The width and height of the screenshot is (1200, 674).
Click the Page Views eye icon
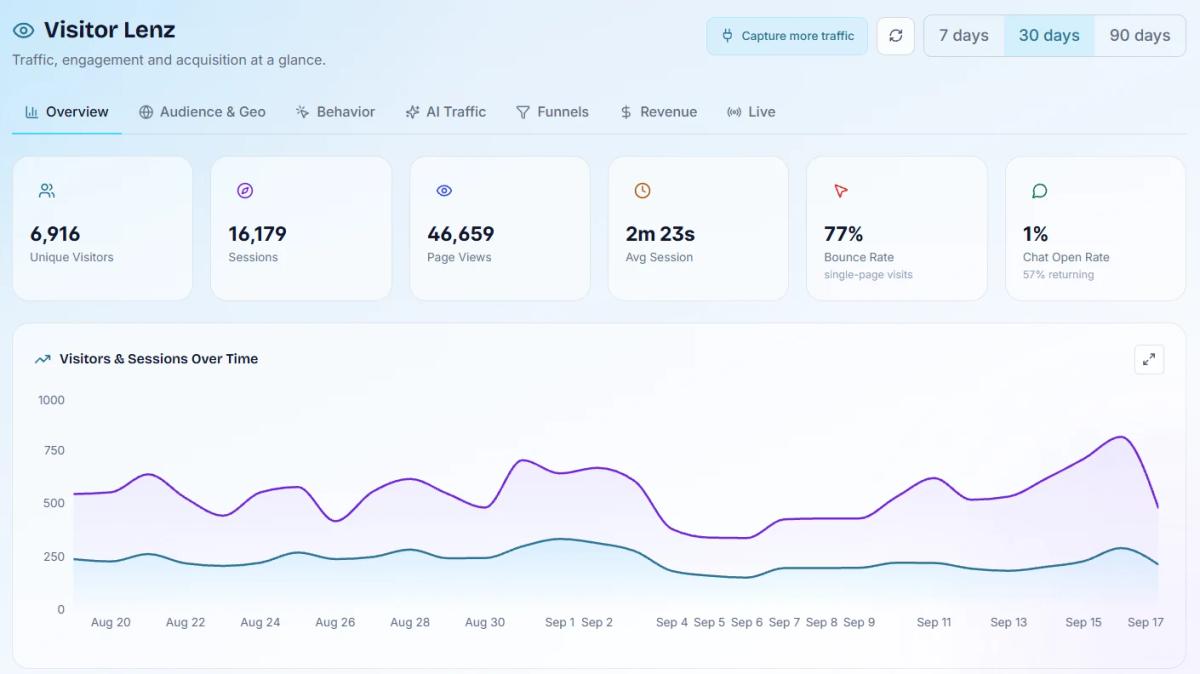444,190
